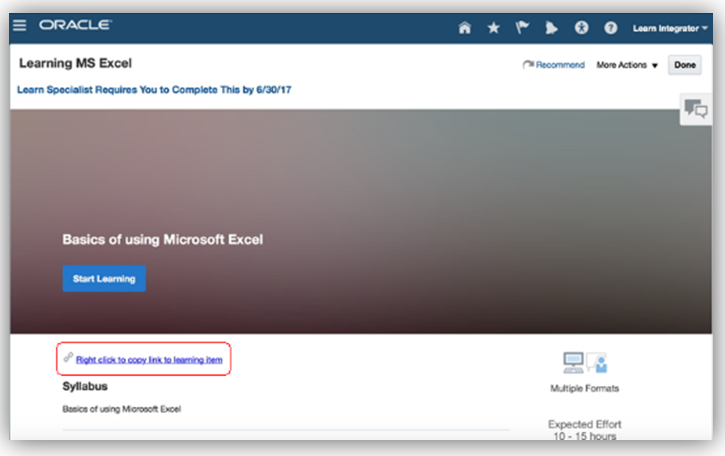Open Accessibility settings icon
Screen dimensions: 725x456
581,28
